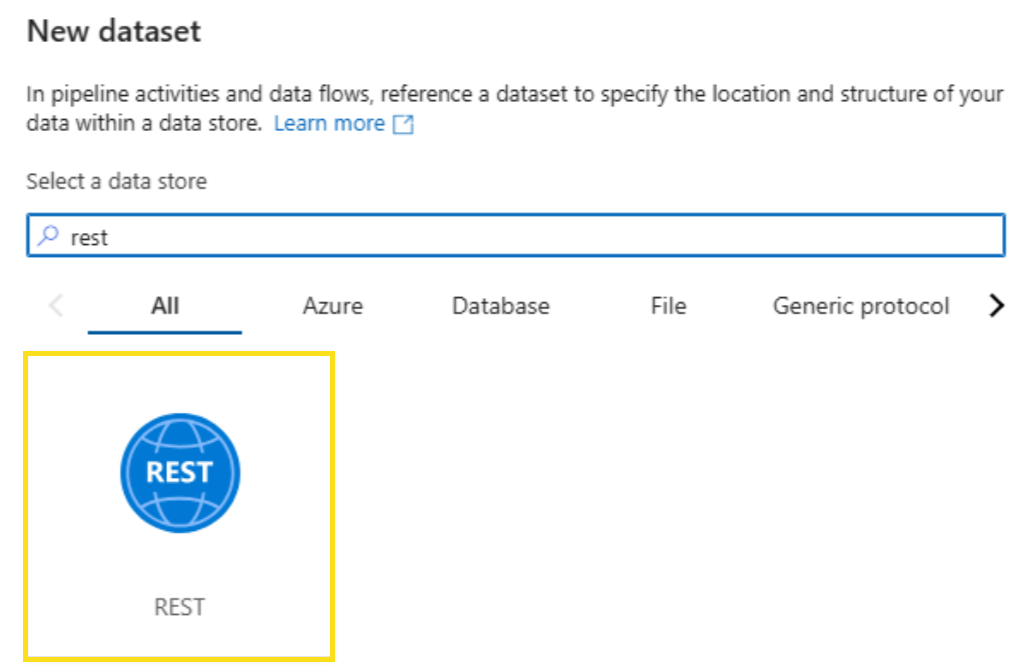Click the globe symbol inside the REST tile
The image size is (1033, 672).
point(180,472)
